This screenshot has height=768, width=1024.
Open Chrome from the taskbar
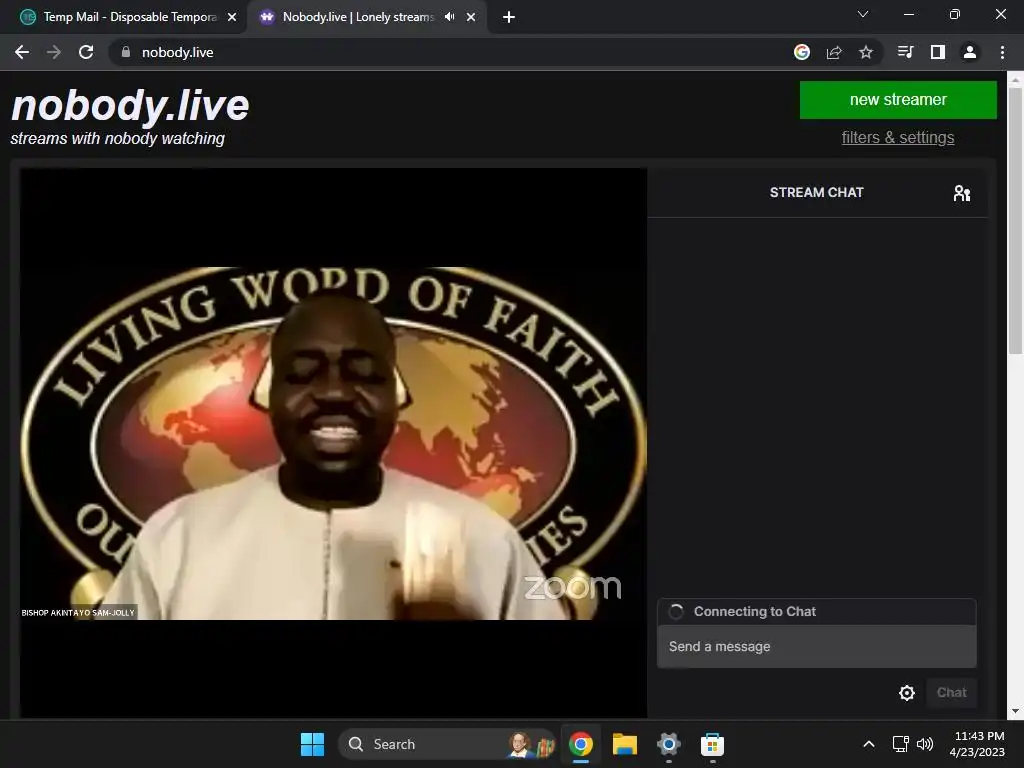[581, 744]
